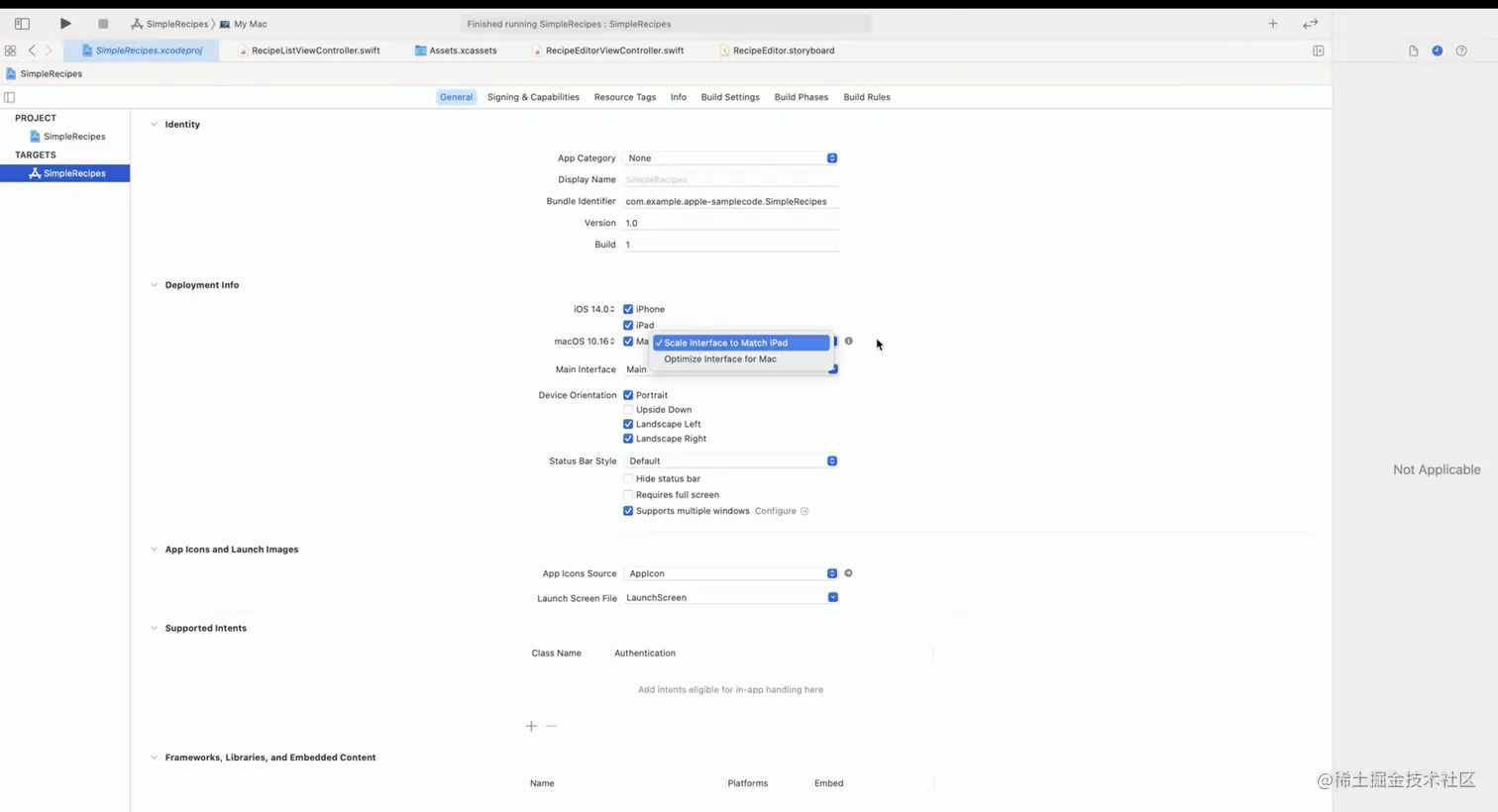Open Build Settings tab
Image resolution: width=1498 pixels, height=812 pixels.
(730, 97)
